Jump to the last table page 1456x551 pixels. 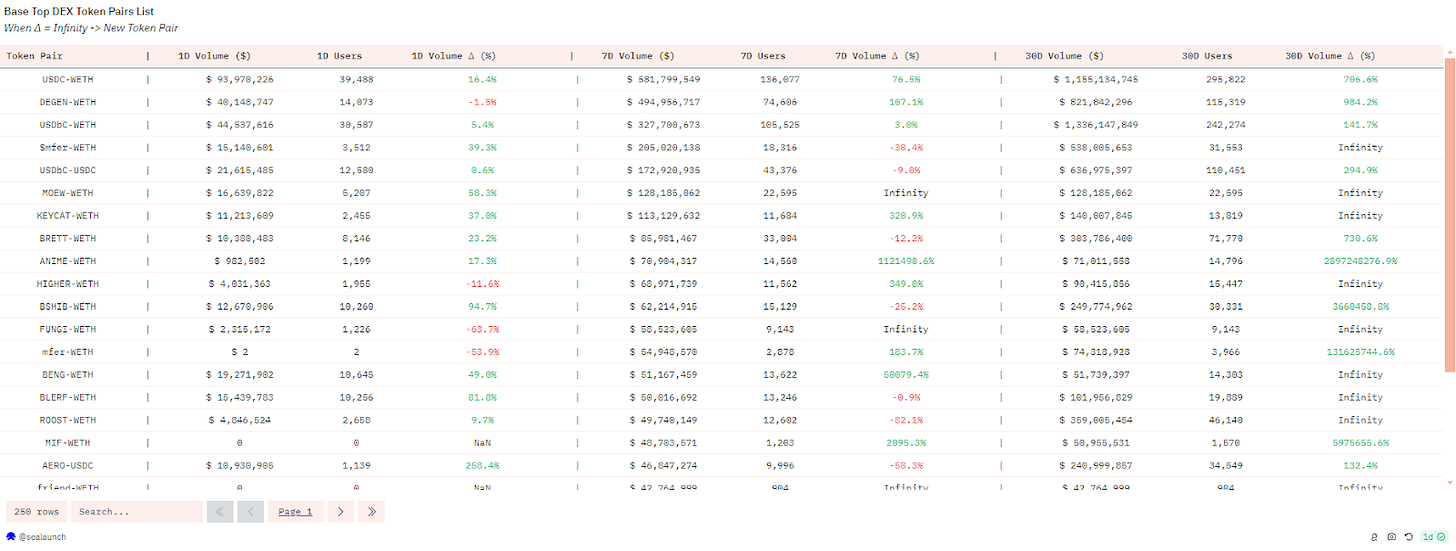pyautogui.click(x=371, y=512)
